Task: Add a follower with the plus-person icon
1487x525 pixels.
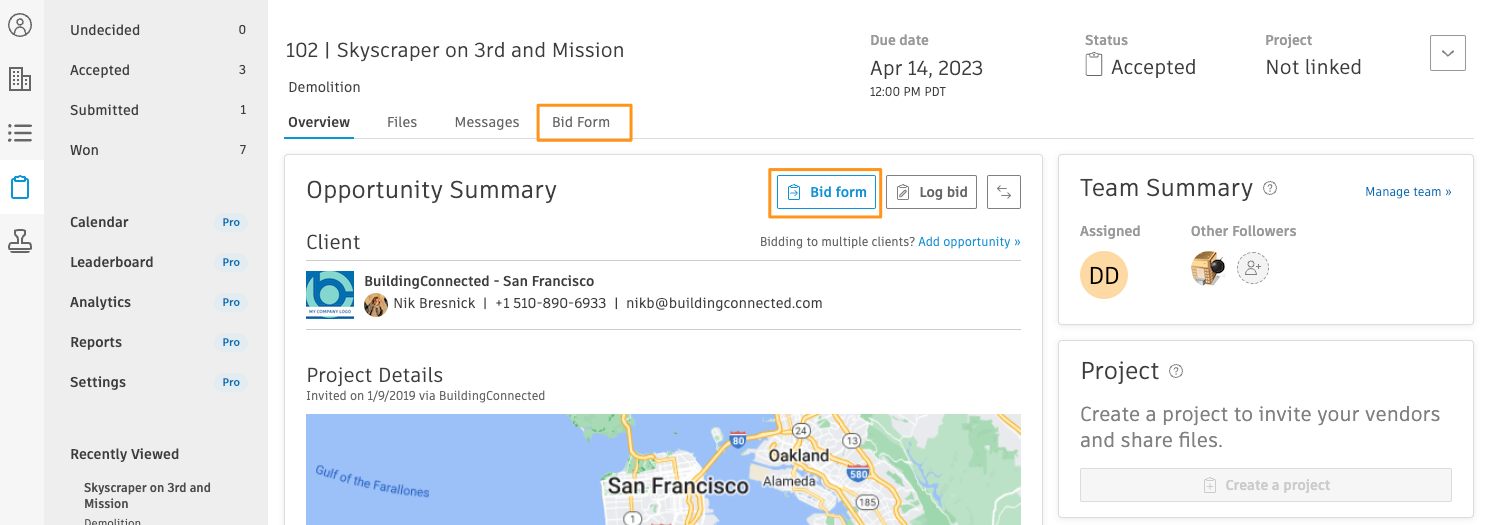Action: (1253, 268)
